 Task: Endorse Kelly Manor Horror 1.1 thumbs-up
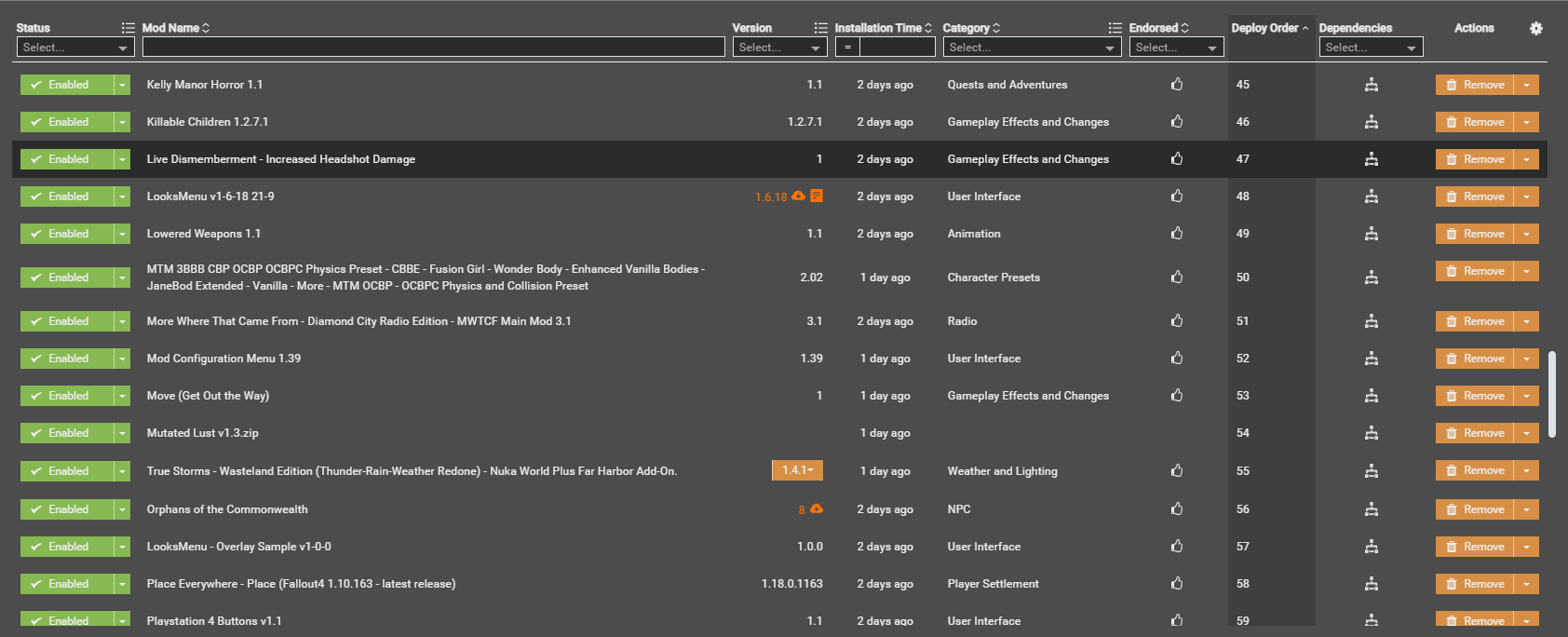1177,84
